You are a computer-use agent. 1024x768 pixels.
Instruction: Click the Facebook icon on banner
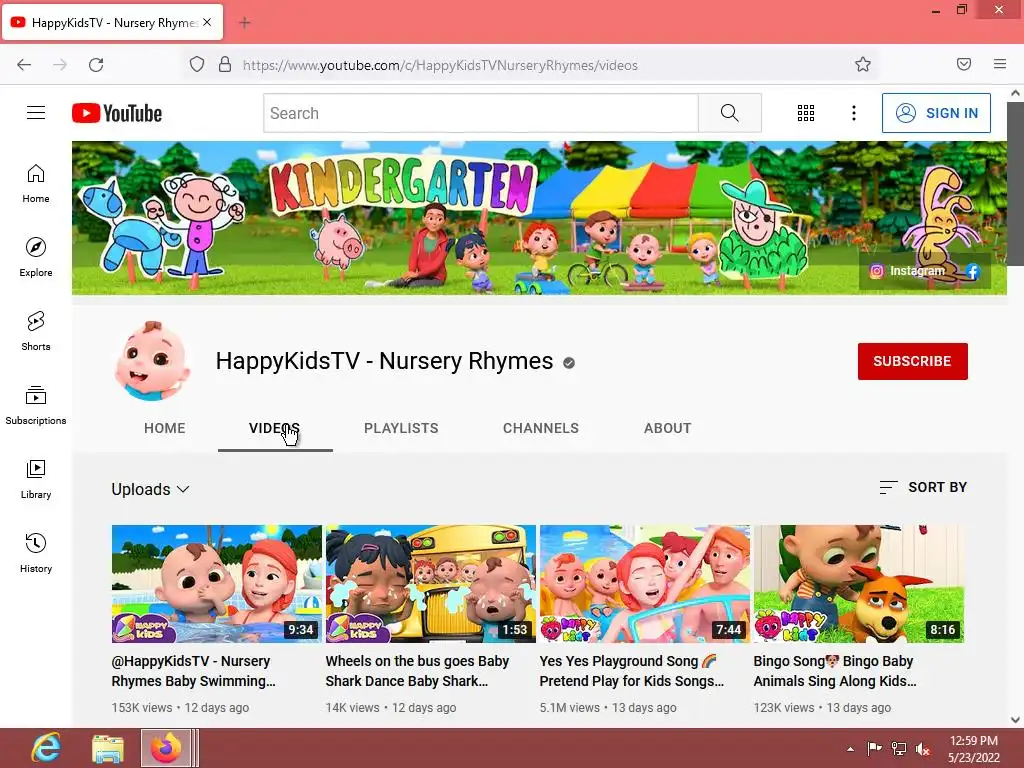point(972,271)
